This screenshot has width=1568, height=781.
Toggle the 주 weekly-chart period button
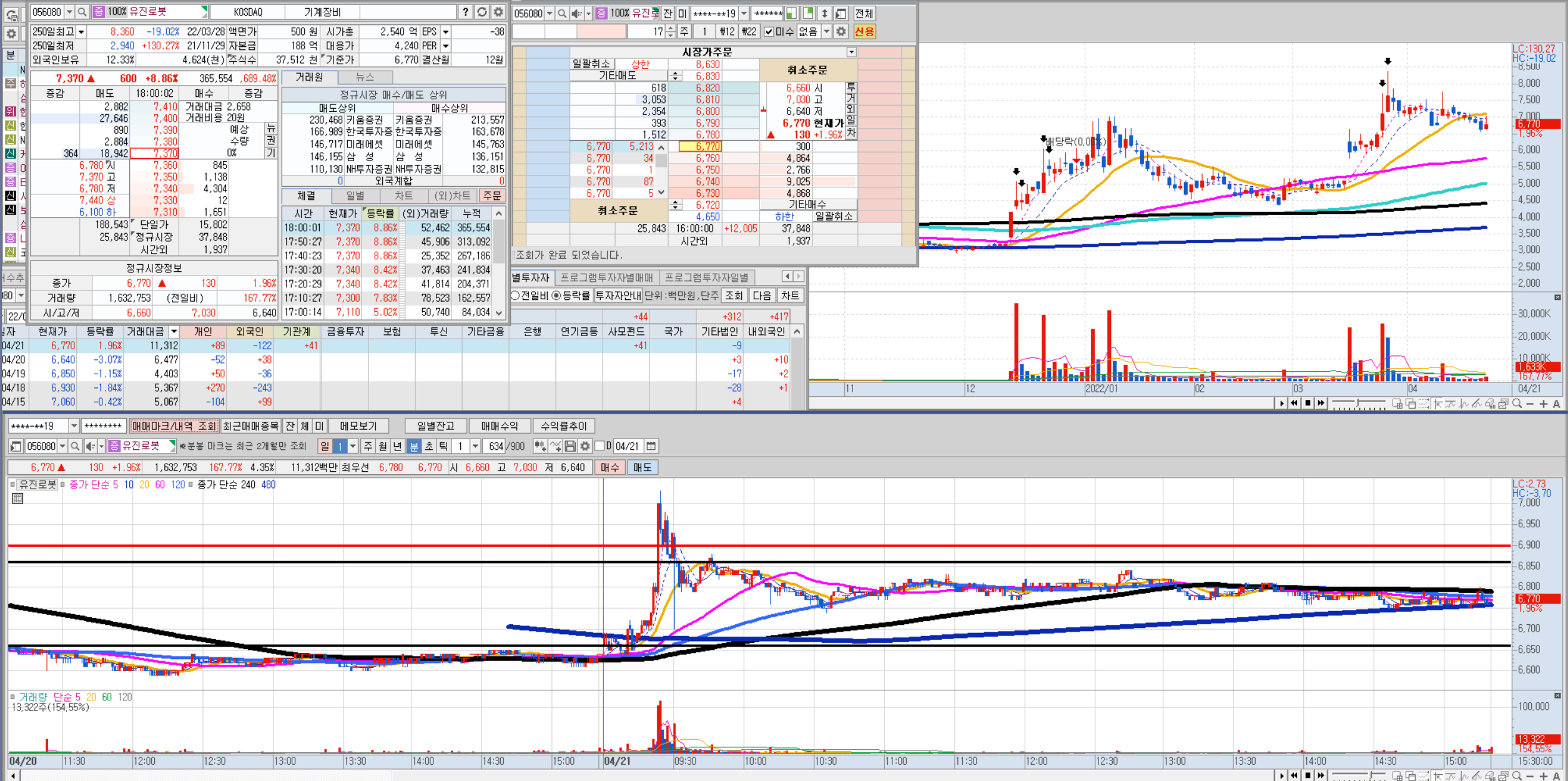coord(368,446)
